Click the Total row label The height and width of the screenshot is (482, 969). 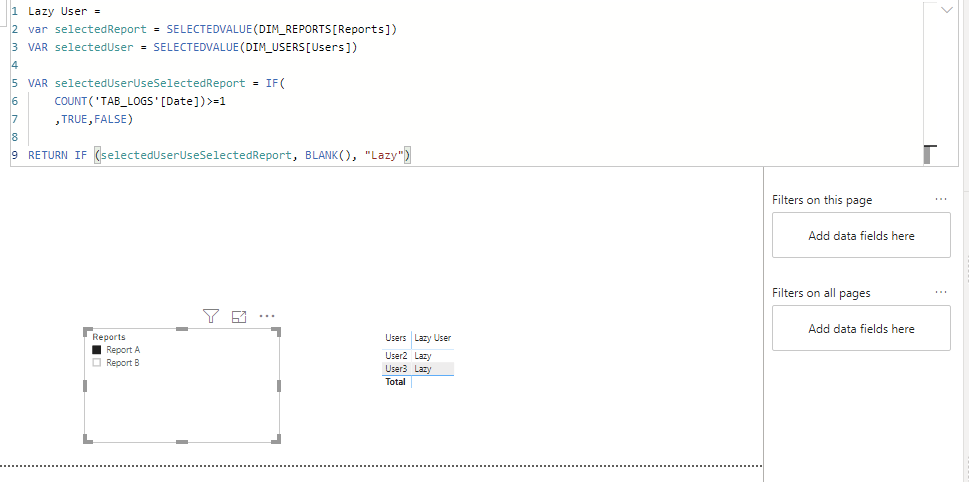(x=396, y=382)
